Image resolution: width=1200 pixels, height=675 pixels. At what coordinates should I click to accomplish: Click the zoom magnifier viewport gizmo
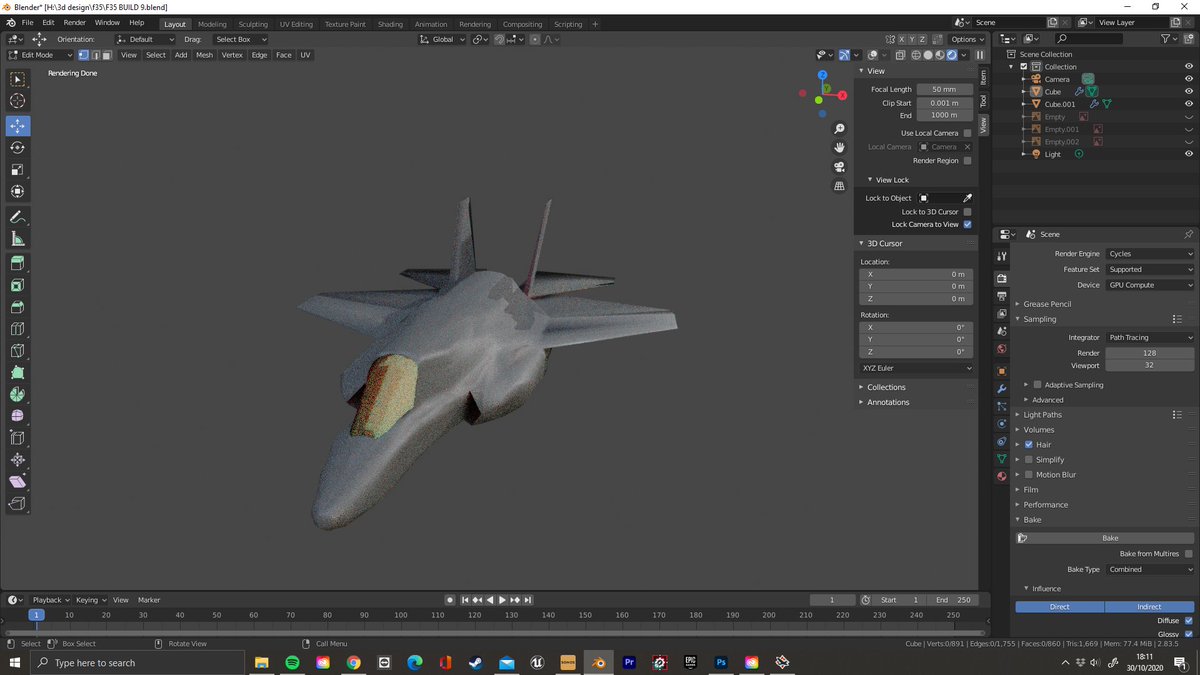pyautogui.click(x=839, y=129)
